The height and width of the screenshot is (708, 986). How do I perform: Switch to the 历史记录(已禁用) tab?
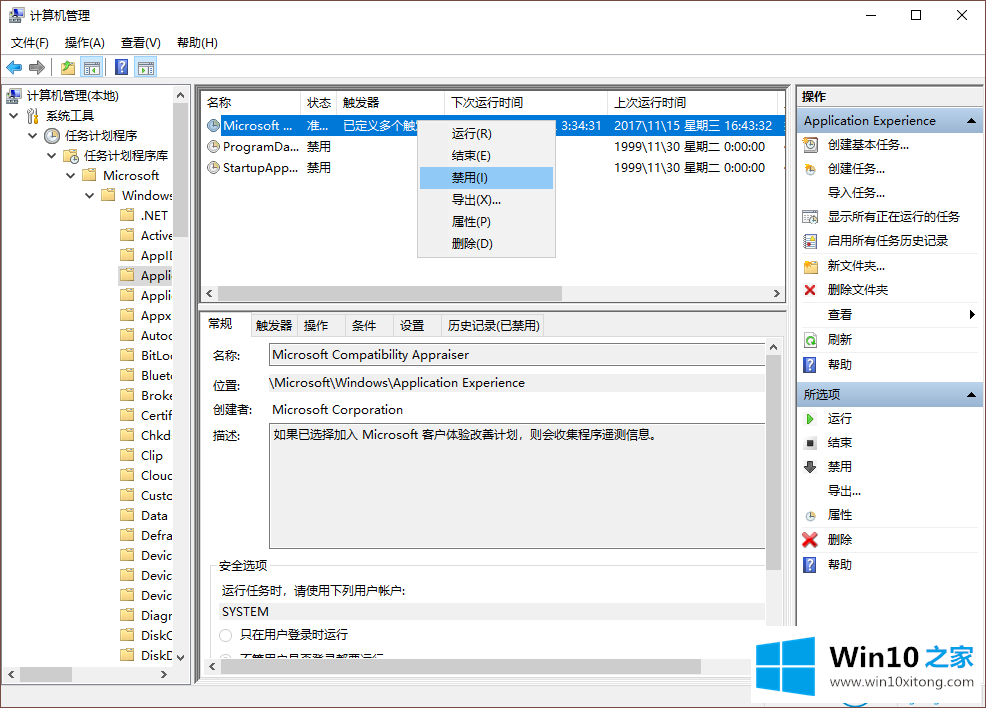(494, 326)
